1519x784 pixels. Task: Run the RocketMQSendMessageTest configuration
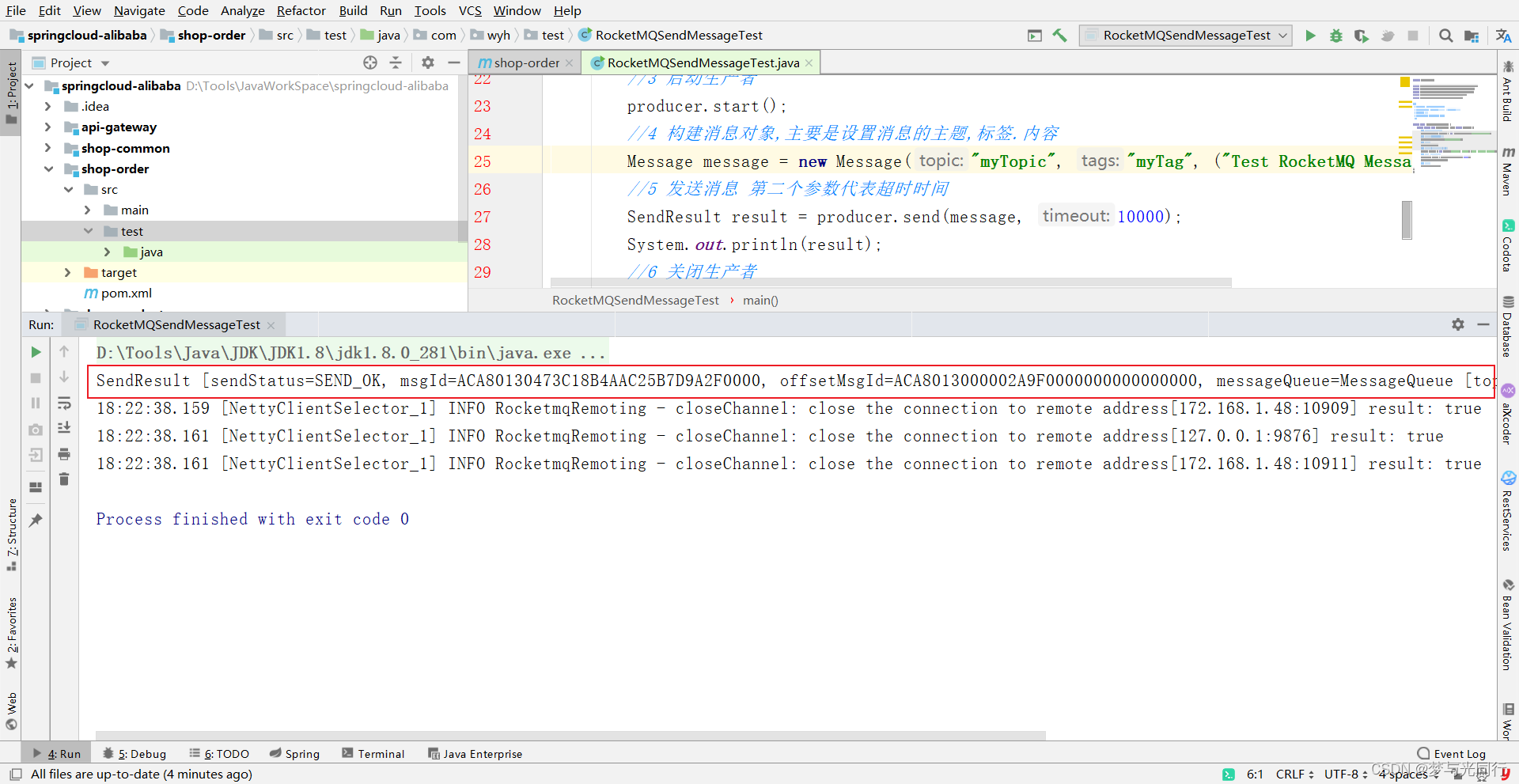tap(1310, 36)
